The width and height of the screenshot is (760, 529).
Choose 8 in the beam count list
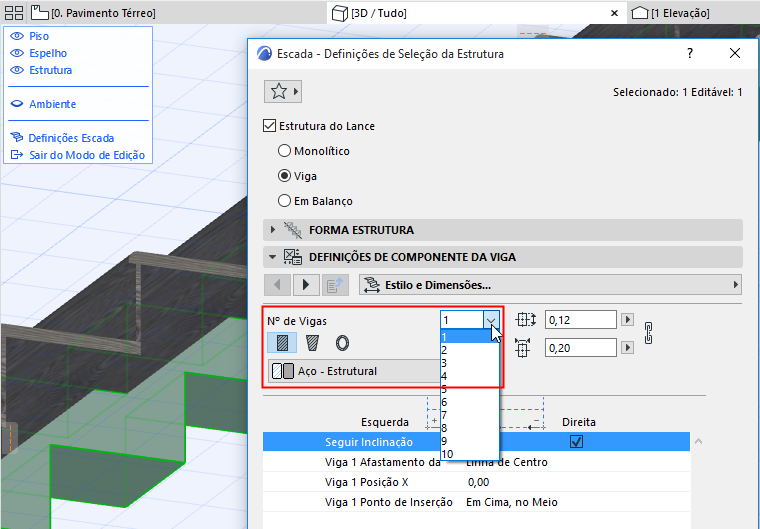coord(469,429)
